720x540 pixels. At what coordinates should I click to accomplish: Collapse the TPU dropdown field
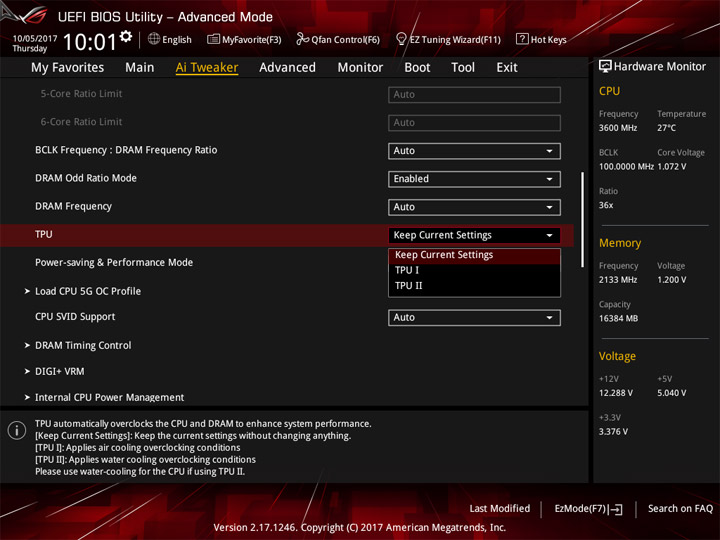pos(474,236)
